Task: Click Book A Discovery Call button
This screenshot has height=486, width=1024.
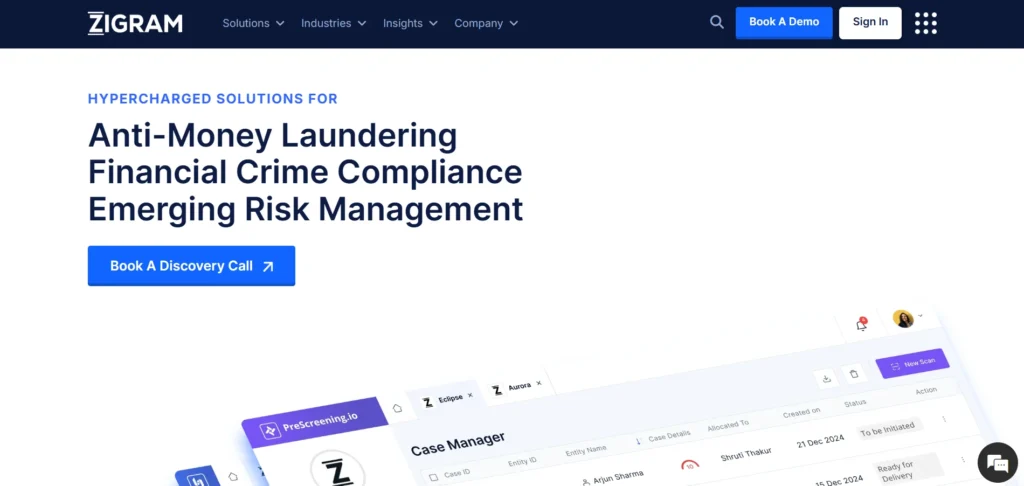Action: click(x=191, y=266)
